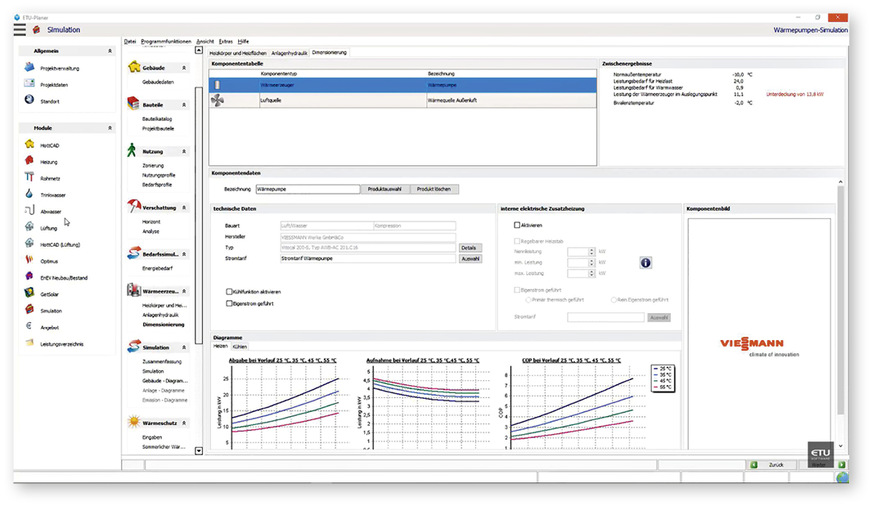Click the Bezeichnung text field
872x506 pixels.
coord(306,188)
